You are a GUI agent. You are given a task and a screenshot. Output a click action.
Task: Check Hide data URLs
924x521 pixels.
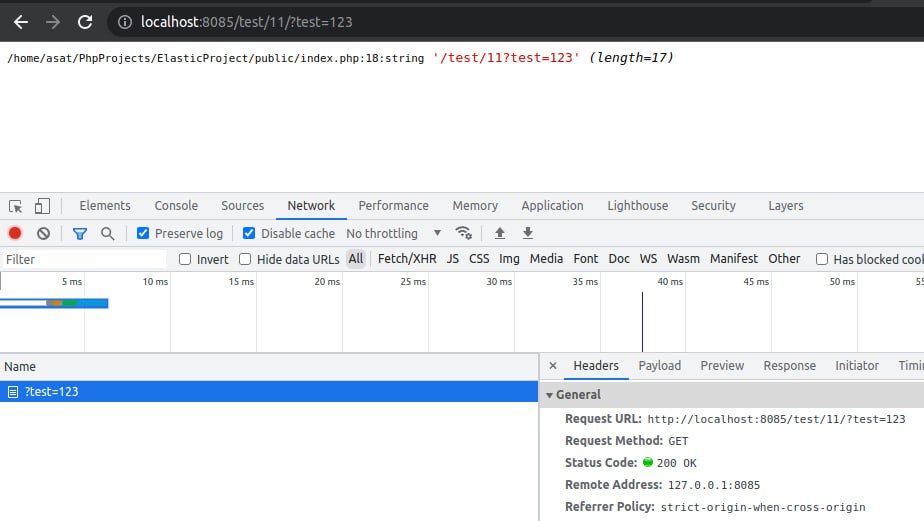click(x=245, y=259)
